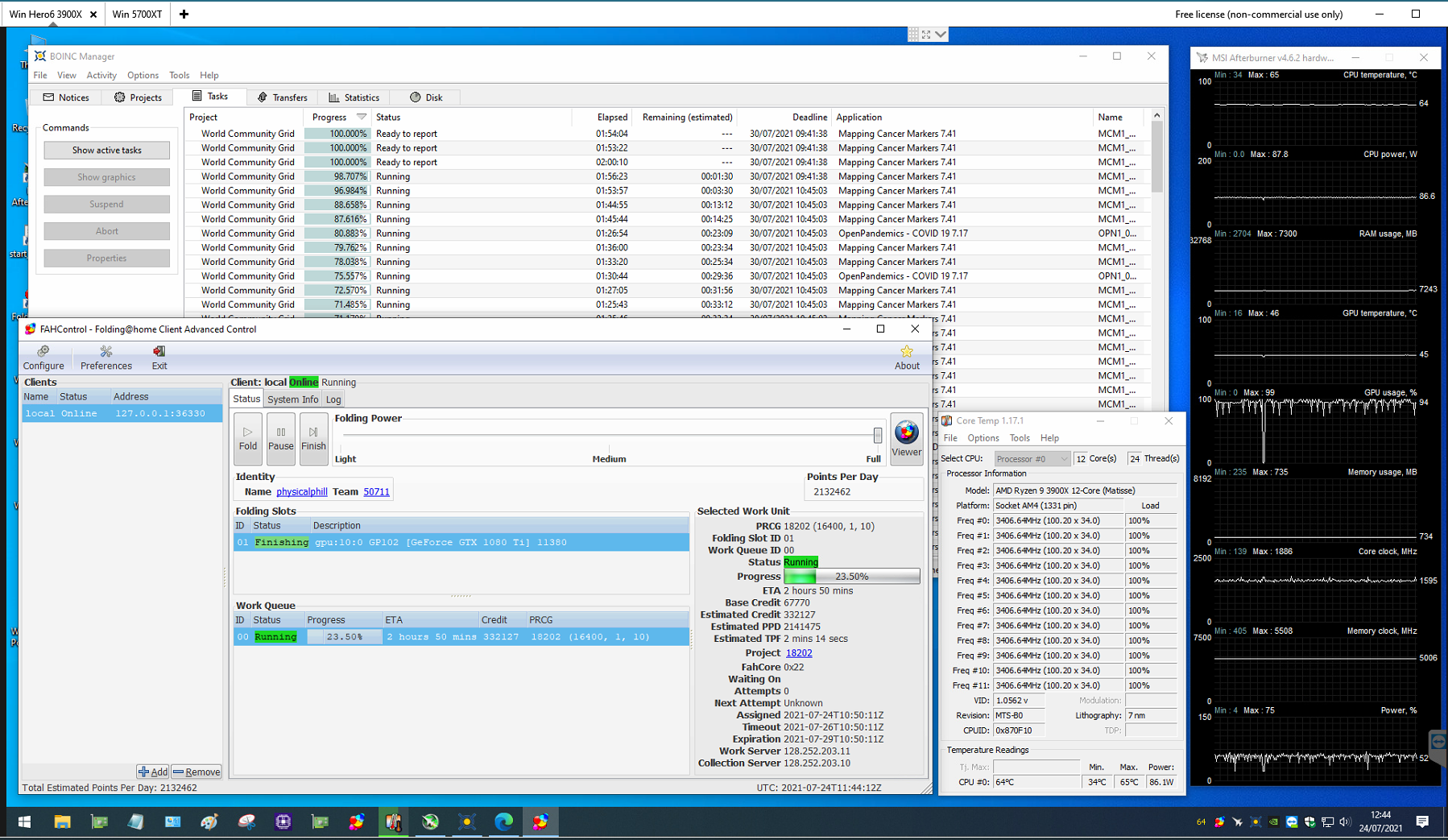The image size is (1448, 840).
Task: Switch to BOINC Statistics tab
Action: tap(354, 97)
